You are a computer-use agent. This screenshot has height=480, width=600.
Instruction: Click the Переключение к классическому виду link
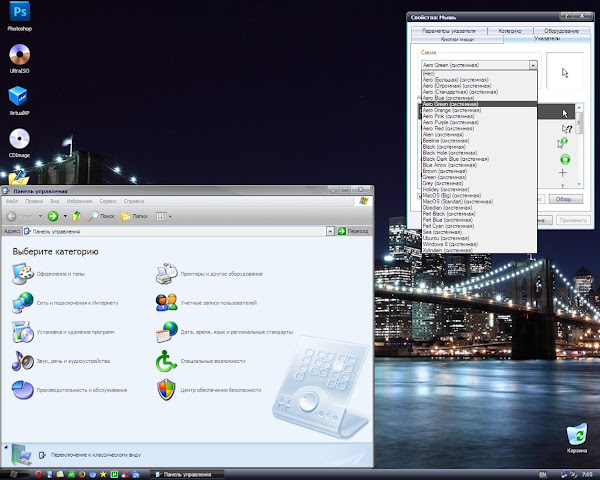pyautogui.click(x=94, y=454)
